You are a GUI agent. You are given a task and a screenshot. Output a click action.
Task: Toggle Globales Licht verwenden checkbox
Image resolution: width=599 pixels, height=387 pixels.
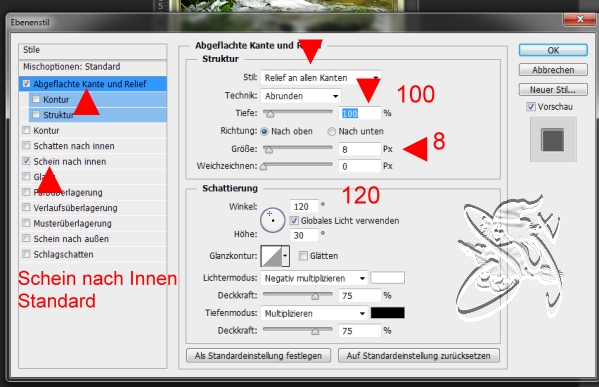(x=294, y=220)
